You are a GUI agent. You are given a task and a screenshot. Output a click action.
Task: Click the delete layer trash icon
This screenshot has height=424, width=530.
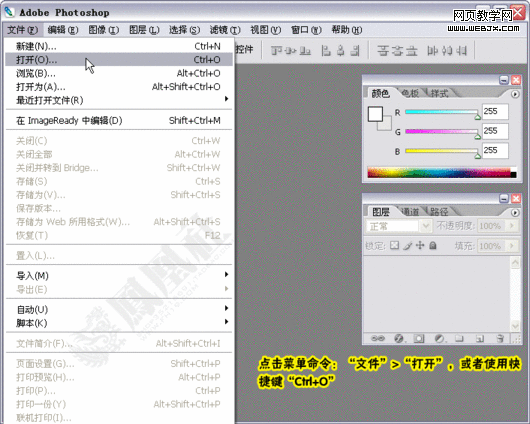(500, 338)
